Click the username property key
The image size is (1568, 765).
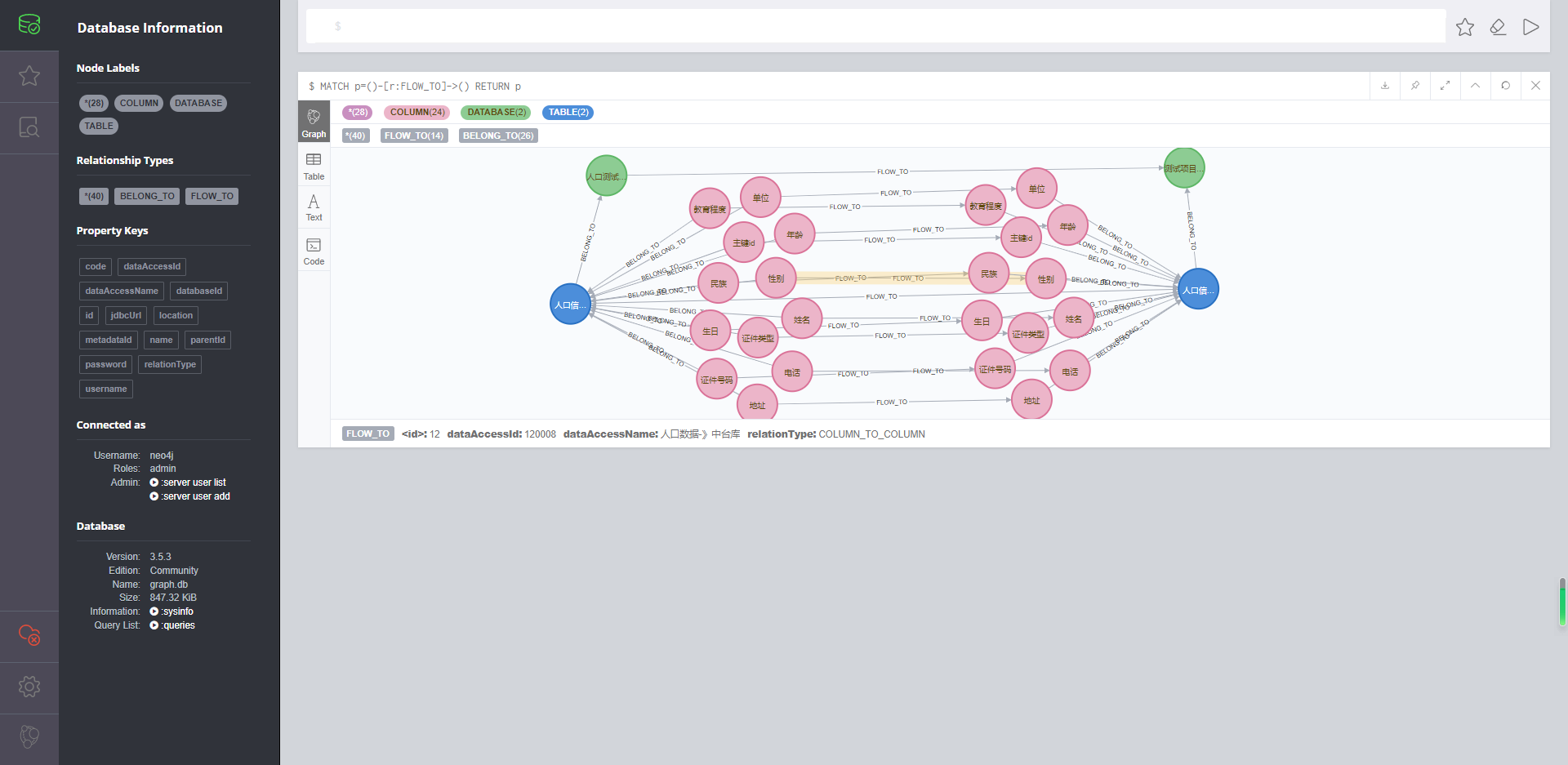point(106,389)
